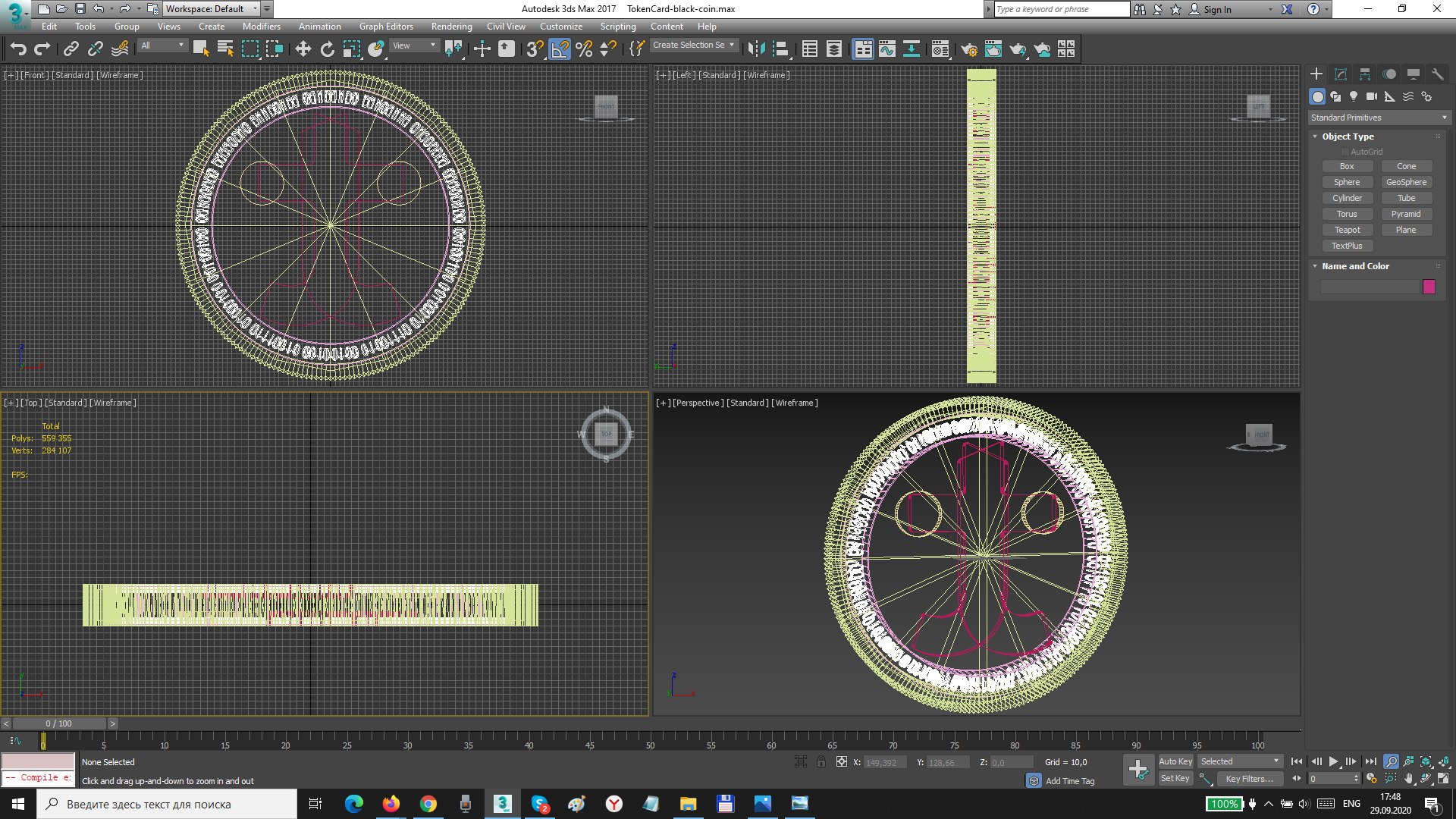
Task: Click Maximize Viewport Toggle icon
Action: (1443, 778)
